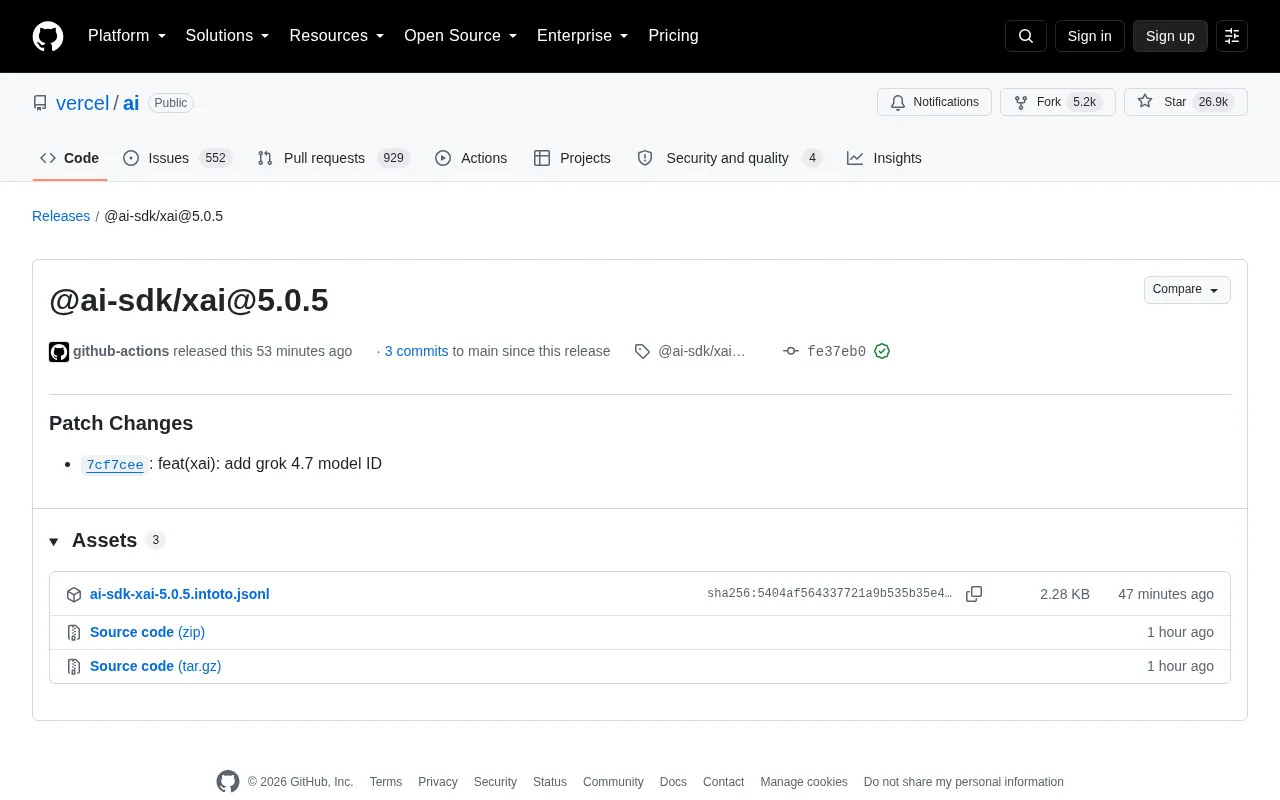Switch to the Actions tab
Viewport: 1280px width, 800px height.
tap(471, 158)
